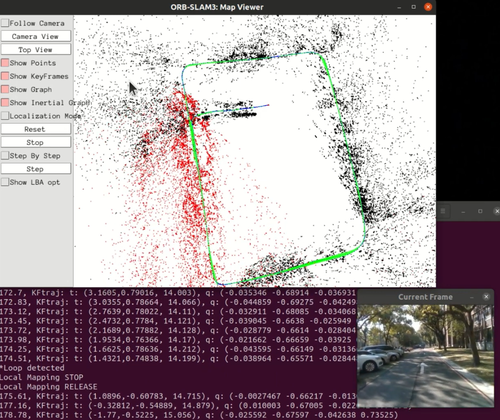This screenshot has width=500, height=420.
Task: Close the Current Frame window
Action: pos(486,297)
